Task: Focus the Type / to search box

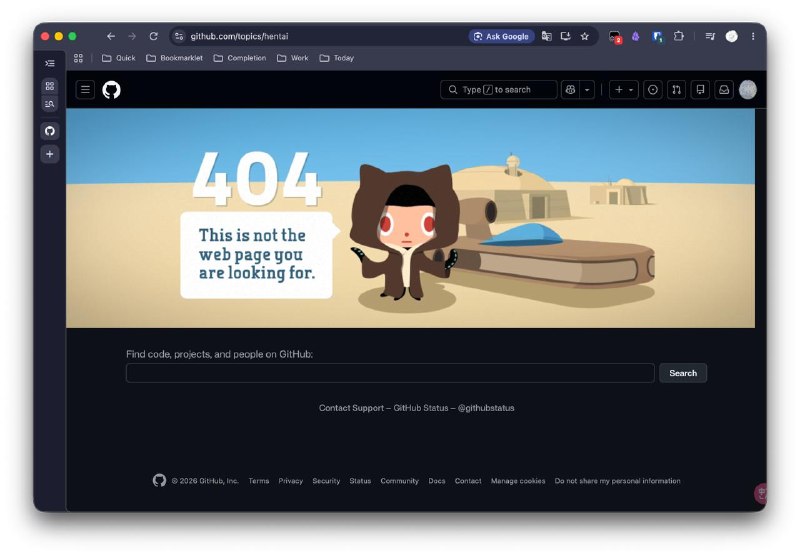Action: pyautogui.click(x=498, y=90)
